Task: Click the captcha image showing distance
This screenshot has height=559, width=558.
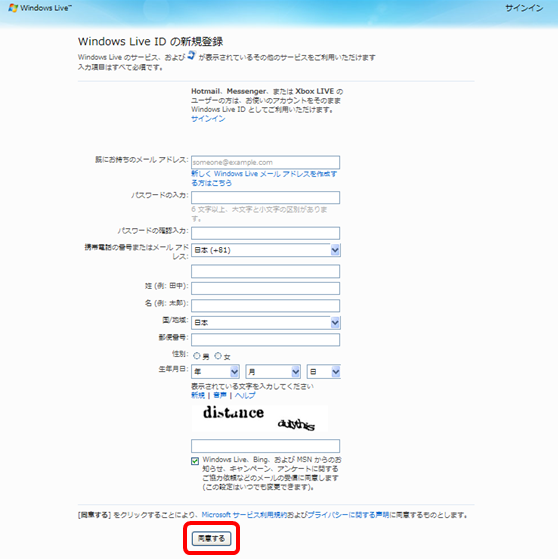Action: click(259, 418)
